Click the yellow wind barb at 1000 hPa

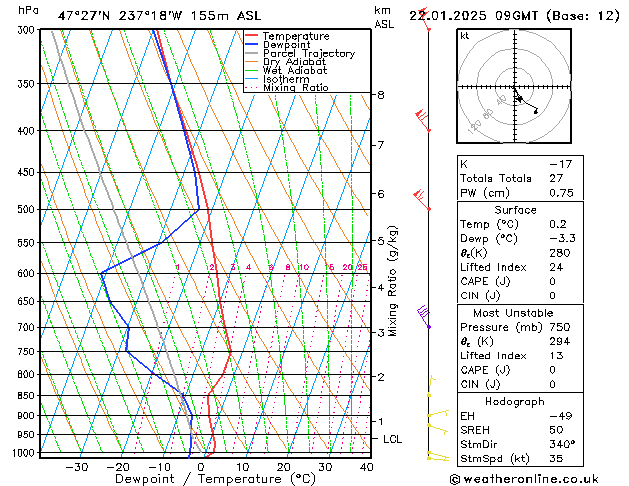(x=435, y=456)
